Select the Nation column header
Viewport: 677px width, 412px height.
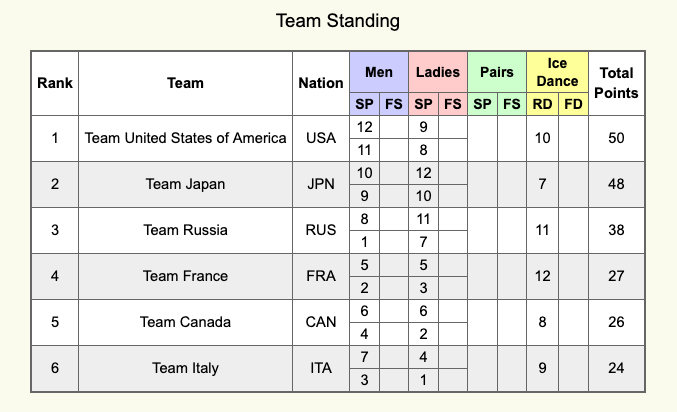[321, 83]
